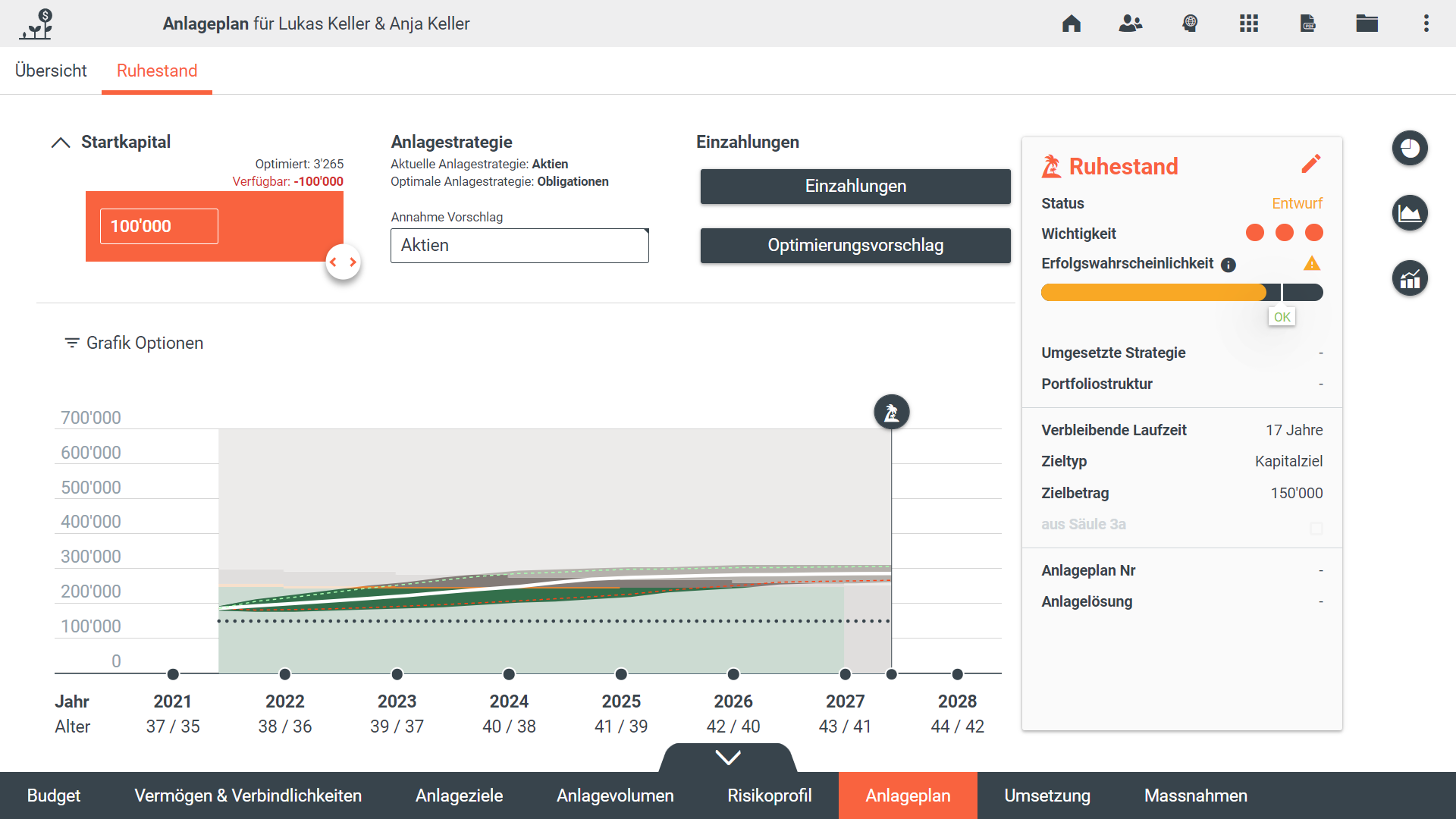This screenshot has height=819, width=1456.
Task: Select the Ruhestand tab
Action: pos(157,71)
